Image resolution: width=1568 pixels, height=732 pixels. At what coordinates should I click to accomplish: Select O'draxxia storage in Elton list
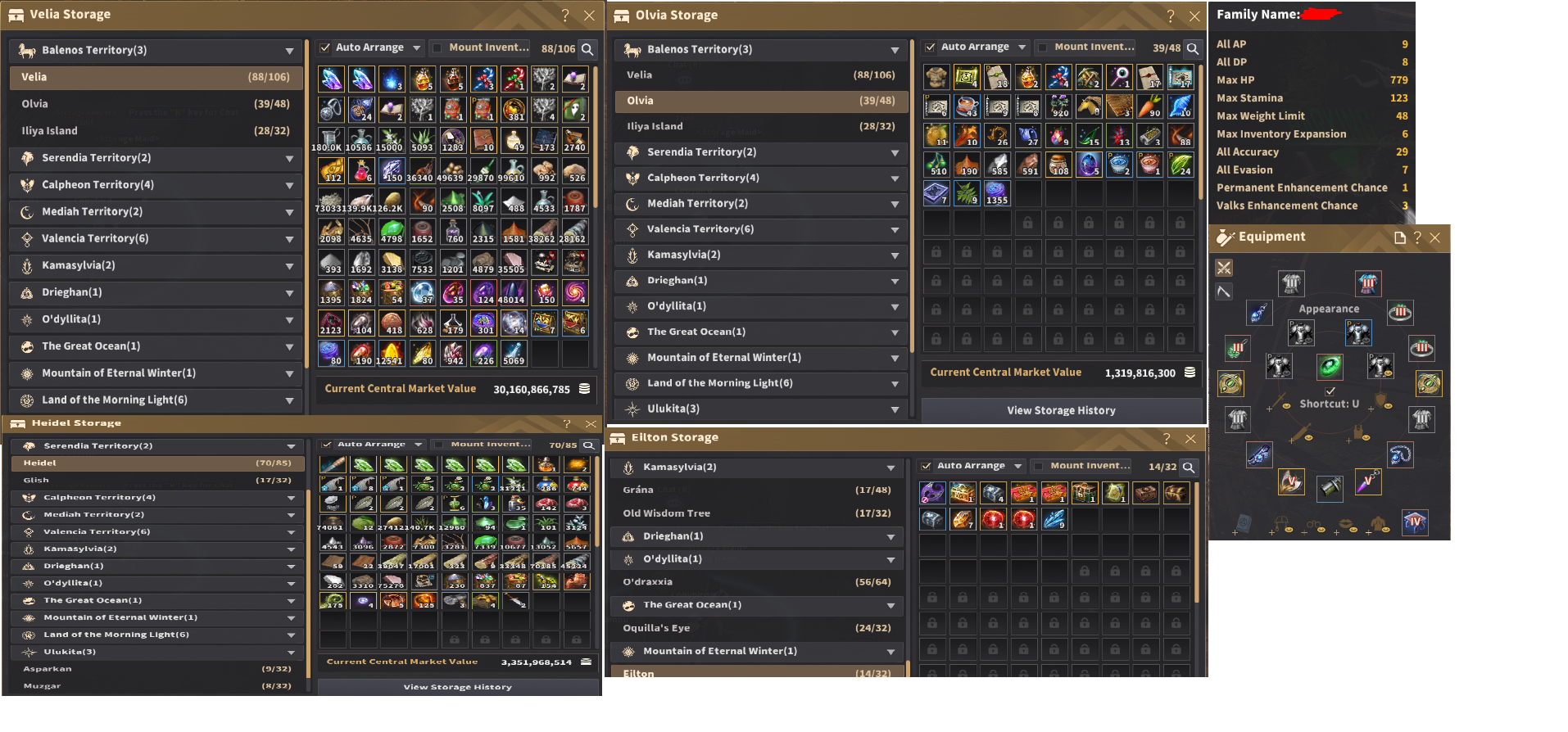[x=757, y=582]
